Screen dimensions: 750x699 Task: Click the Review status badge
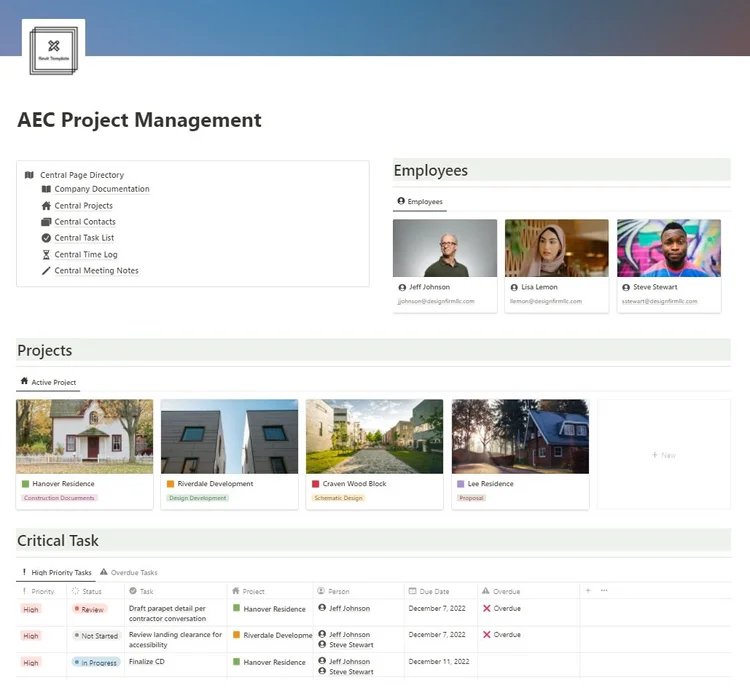click(89, 610)
